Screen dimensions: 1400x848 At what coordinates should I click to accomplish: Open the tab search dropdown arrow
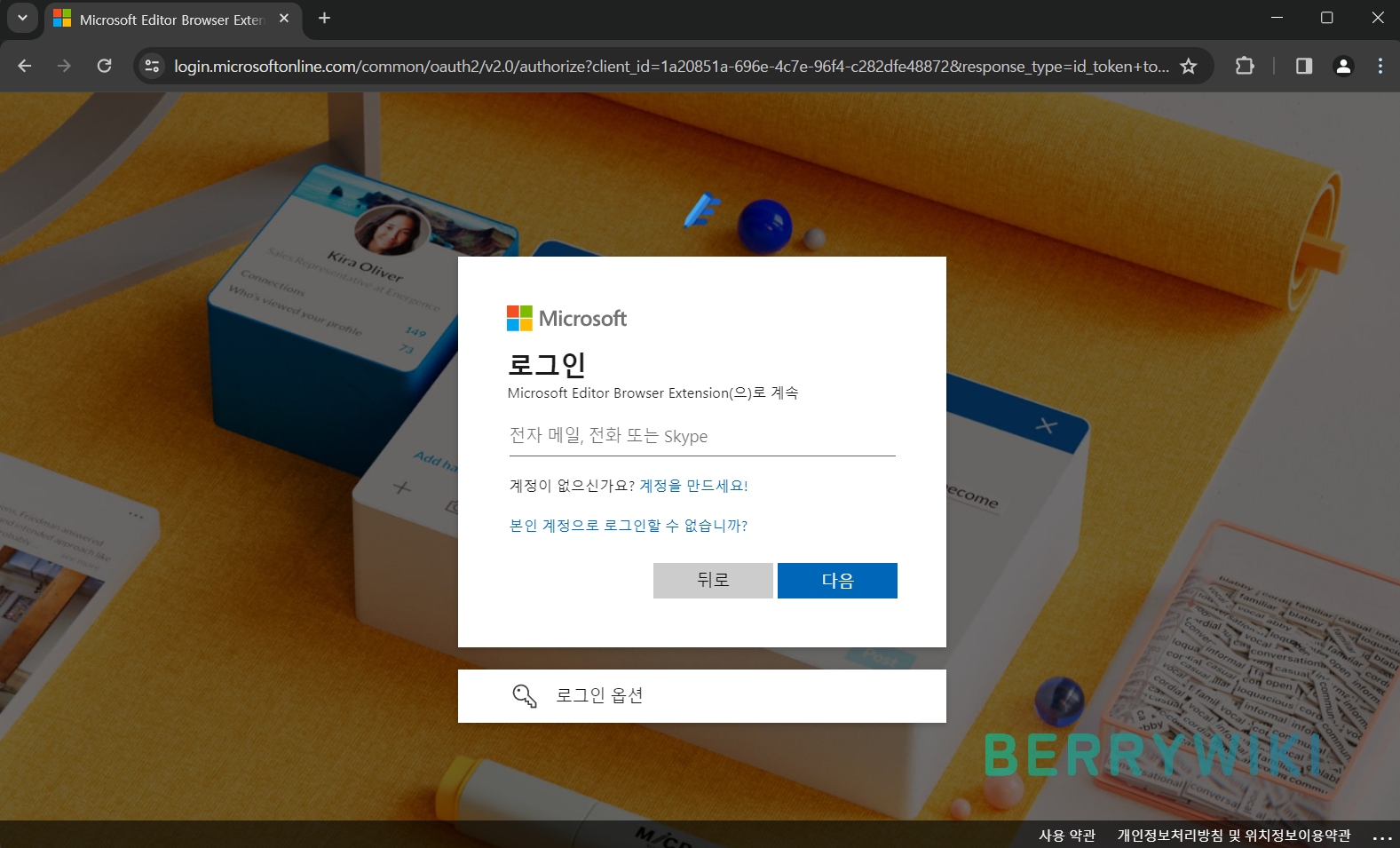point(22,18)
